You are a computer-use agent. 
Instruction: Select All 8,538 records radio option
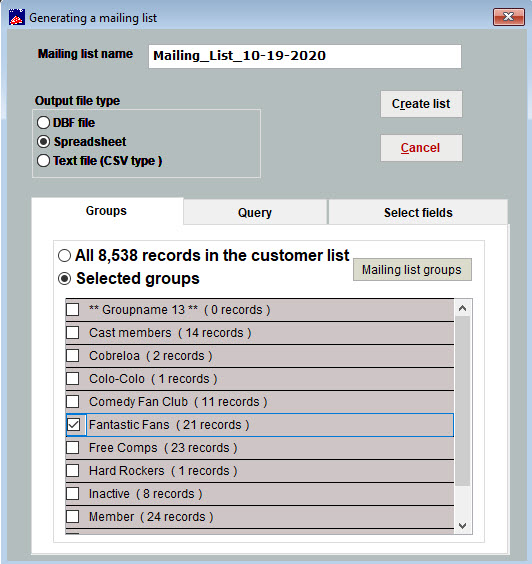click(64, 256)
